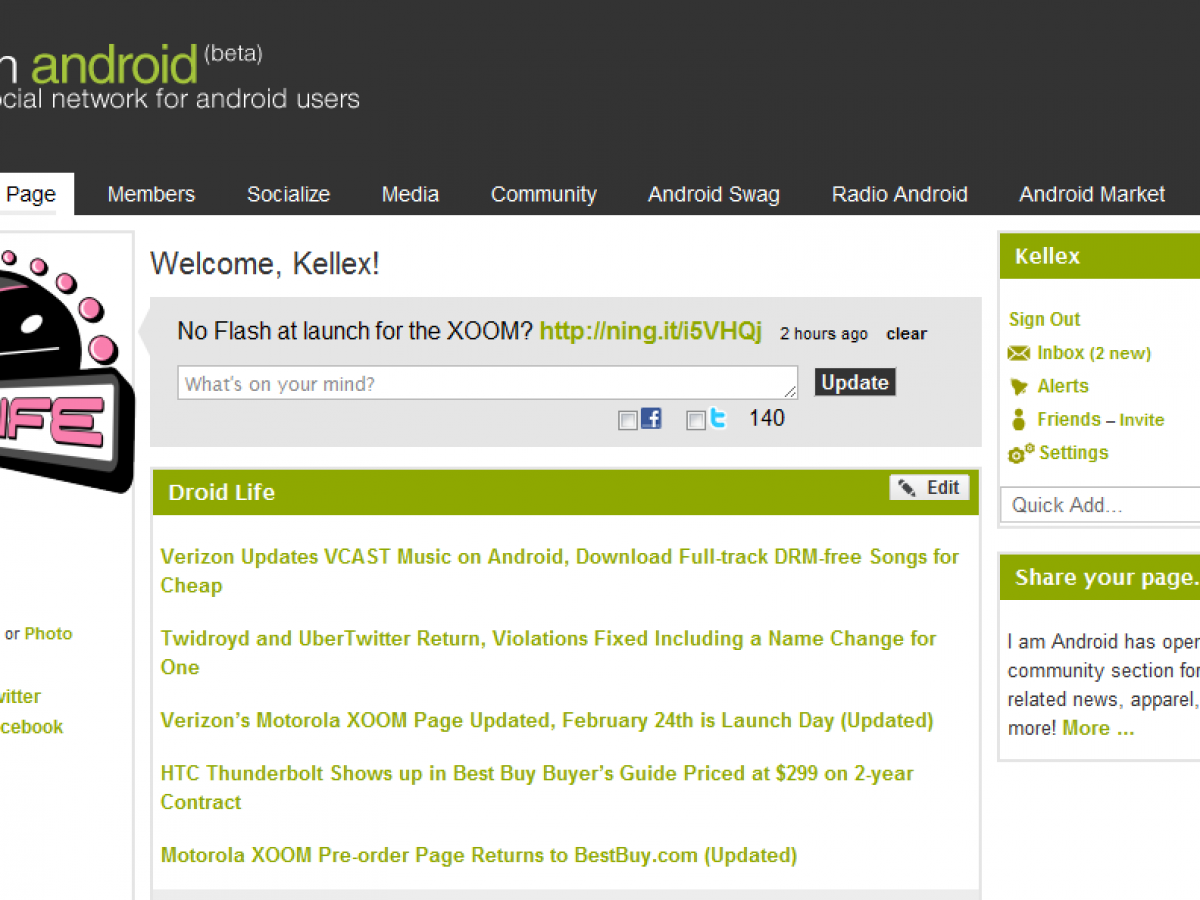The image size is (1200, 900).
Task: Enable the Facebook share checkbox
Action: [x=628, y=421]
